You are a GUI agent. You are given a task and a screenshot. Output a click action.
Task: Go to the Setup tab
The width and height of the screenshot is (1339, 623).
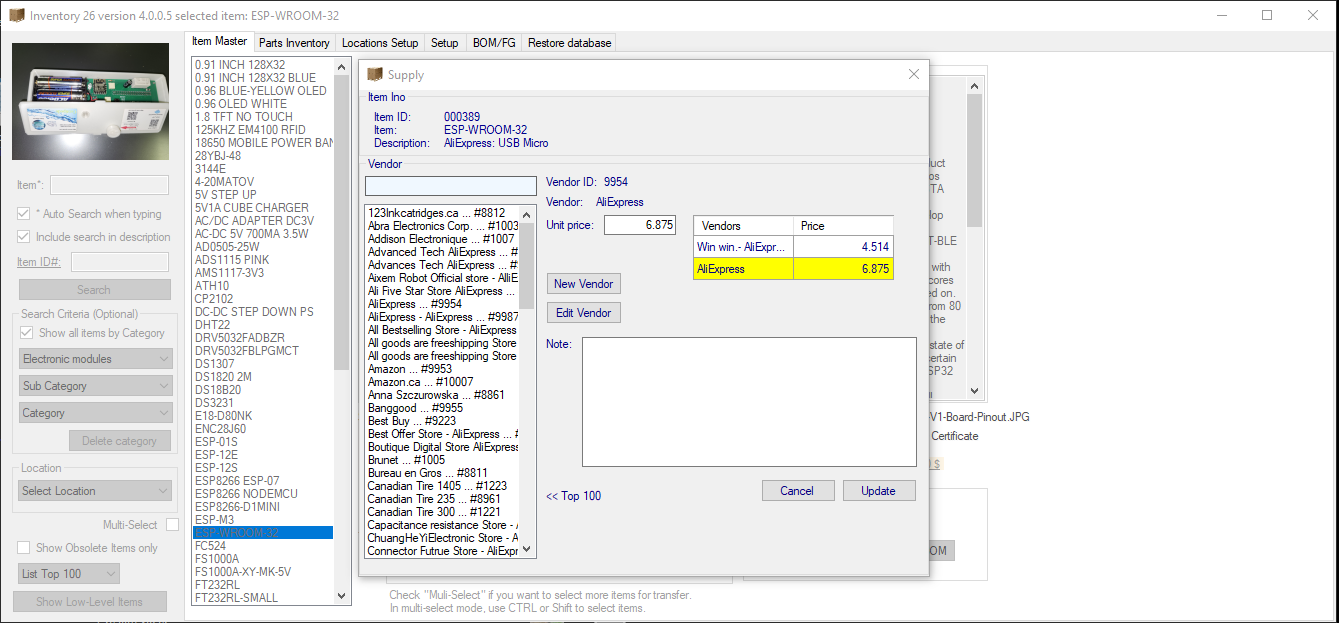click(x=444, y=43)
